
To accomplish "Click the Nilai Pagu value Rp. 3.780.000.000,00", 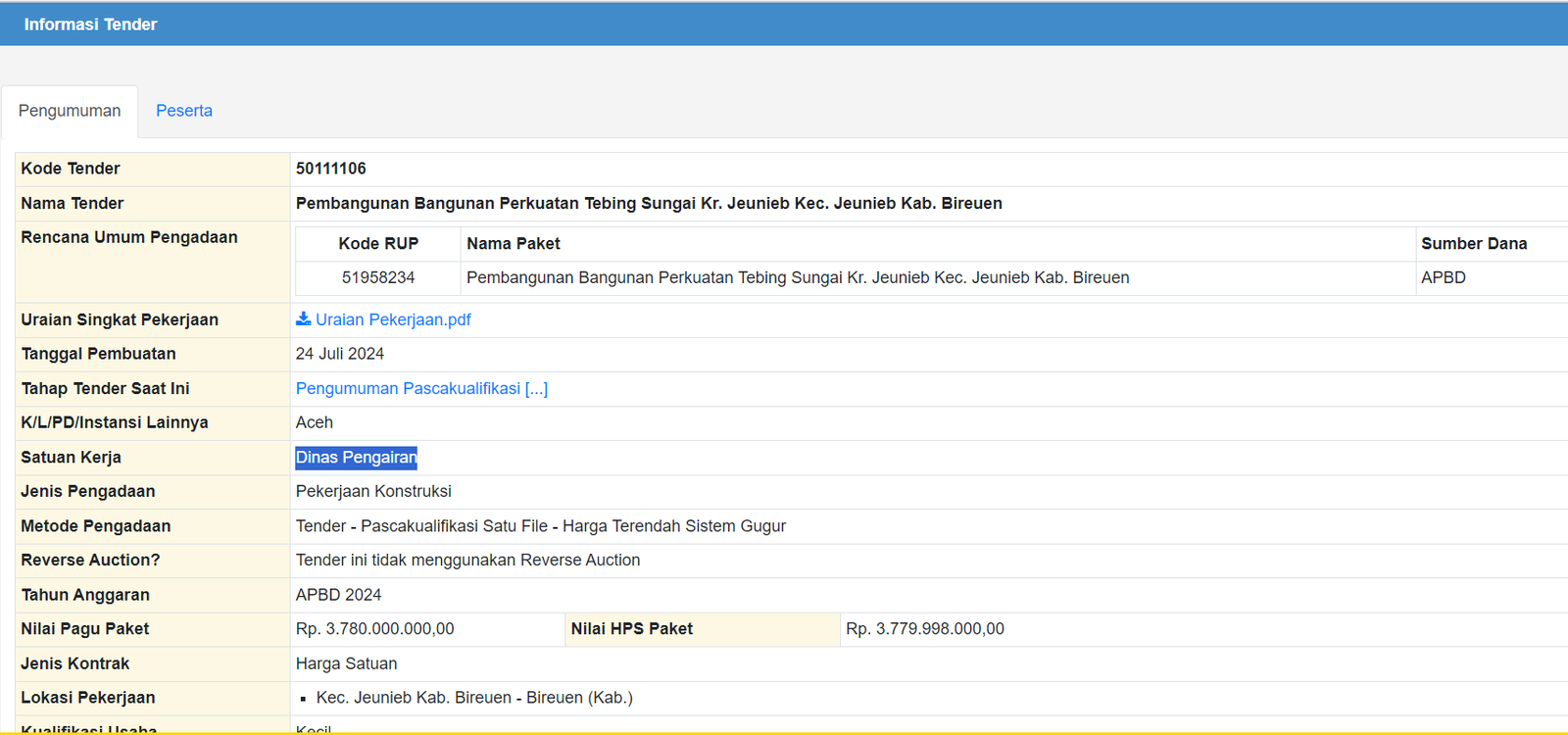I will (x=375, y=629).
